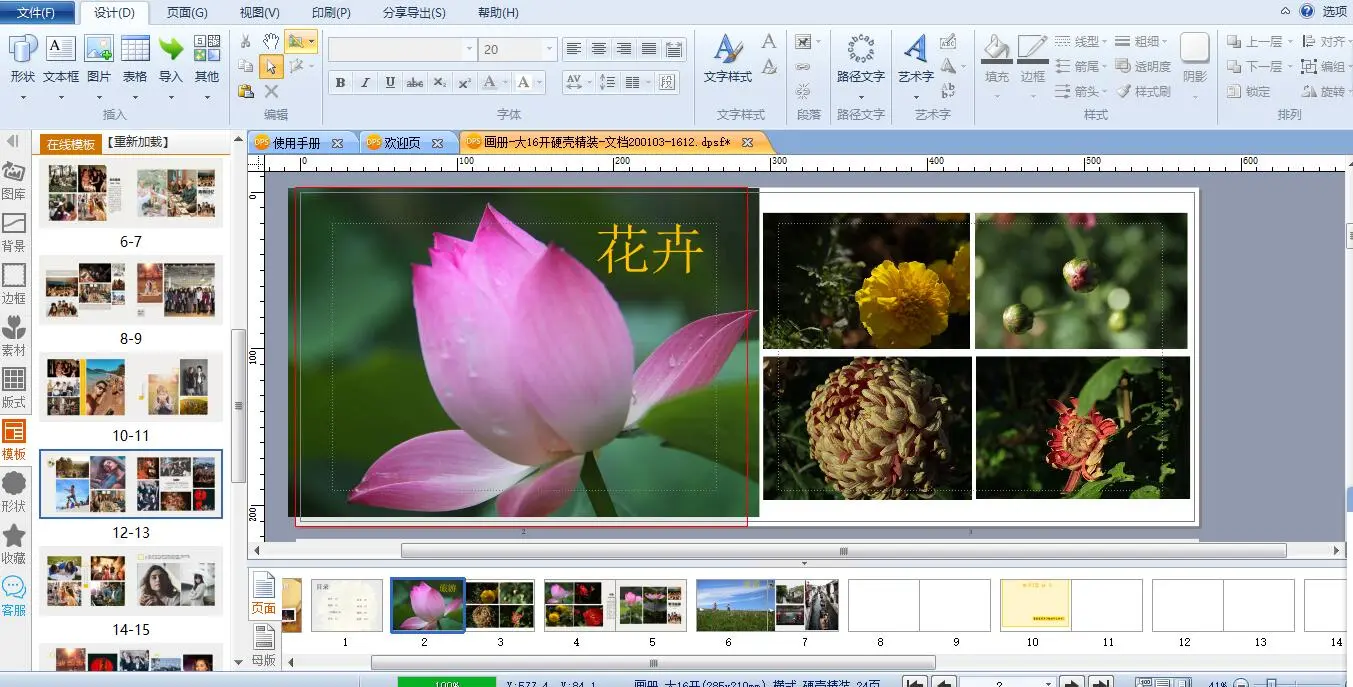Switch to the 欢迎页 document tab
The height and width of the screenshot is (687, 1353).
pyautogui.click(x=402, y=143)
